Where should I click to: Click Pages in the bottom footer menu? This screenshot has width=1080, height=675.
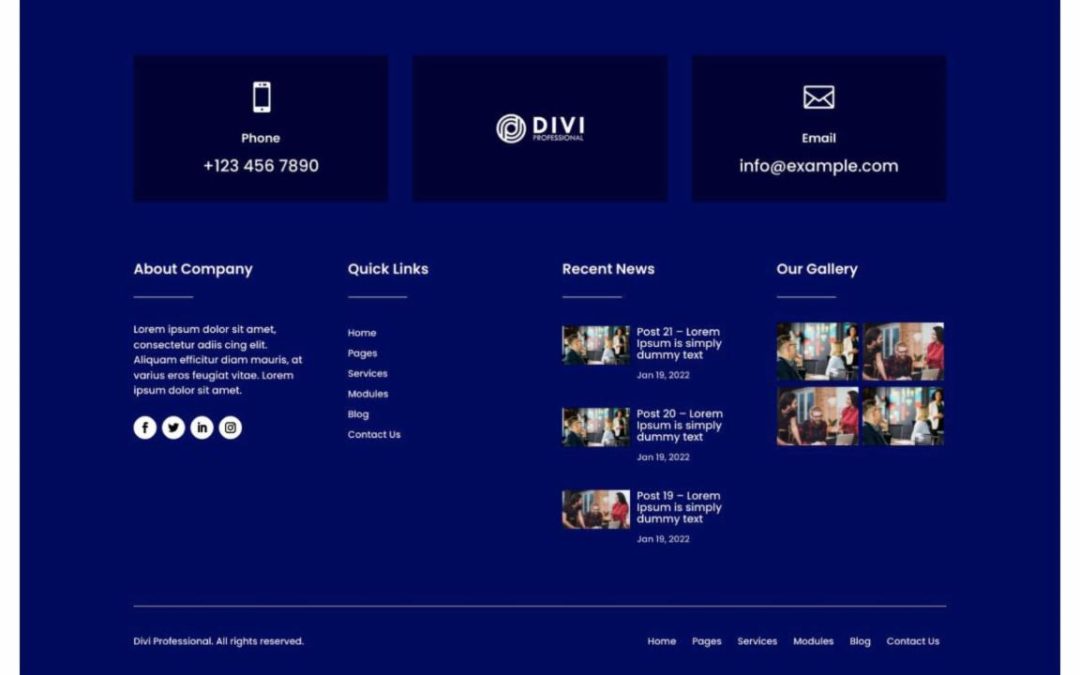pyautogui.click(x=707, y=641)
